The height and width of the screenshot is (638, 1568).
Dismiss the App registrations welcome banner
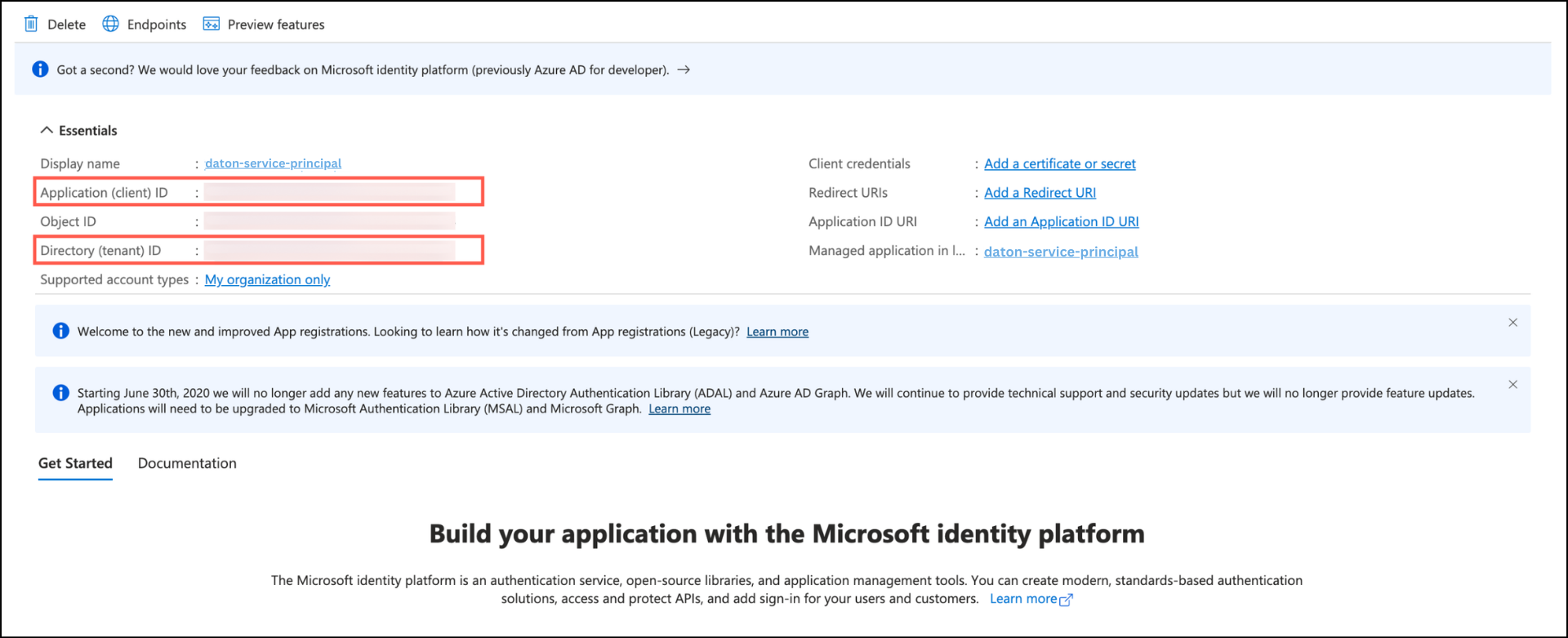click(1512, 323)
